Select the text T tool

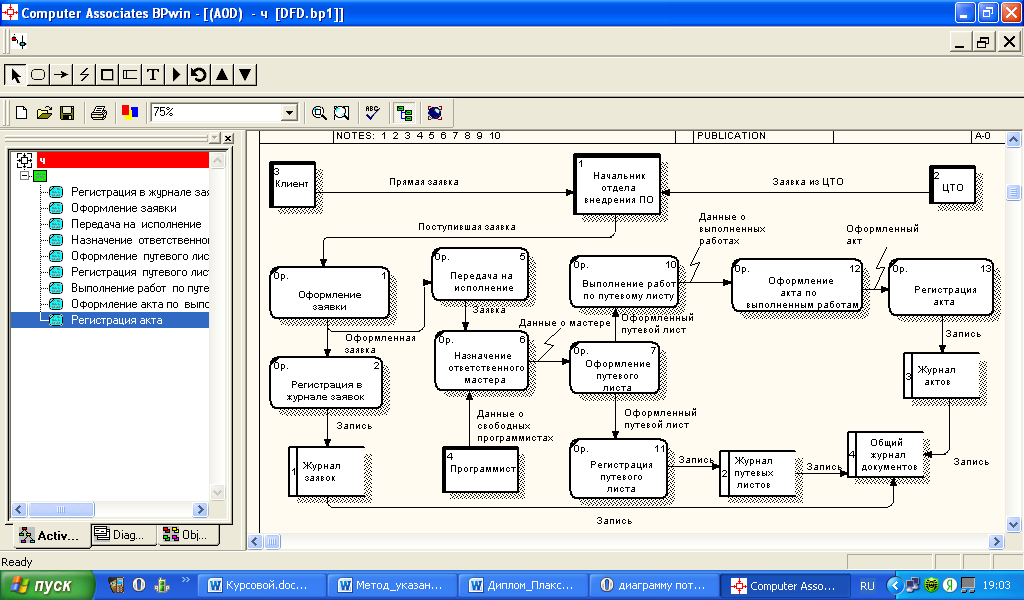tap(153, 74)
